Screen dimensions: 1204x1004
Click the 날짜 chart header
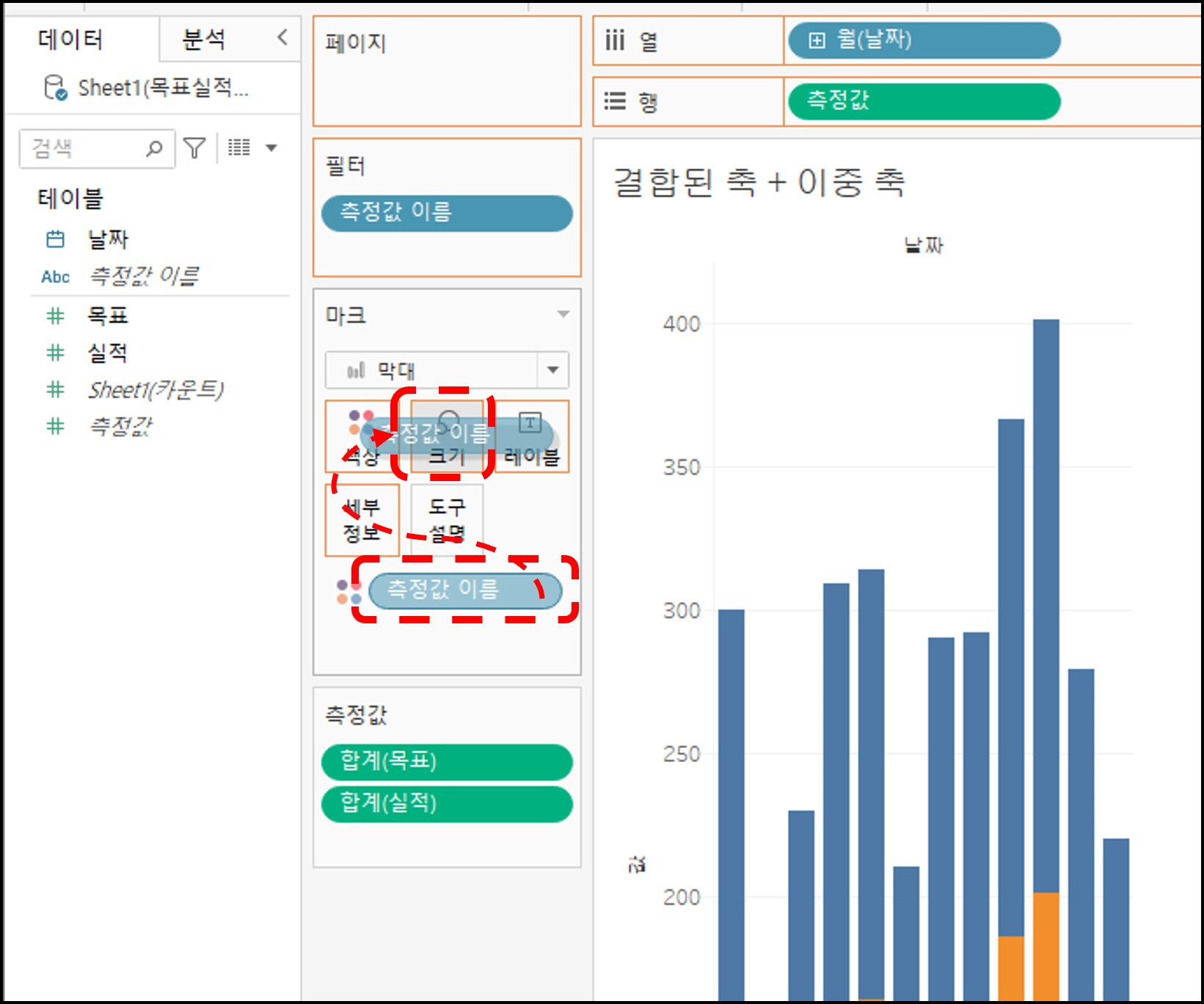pos(924,245)
